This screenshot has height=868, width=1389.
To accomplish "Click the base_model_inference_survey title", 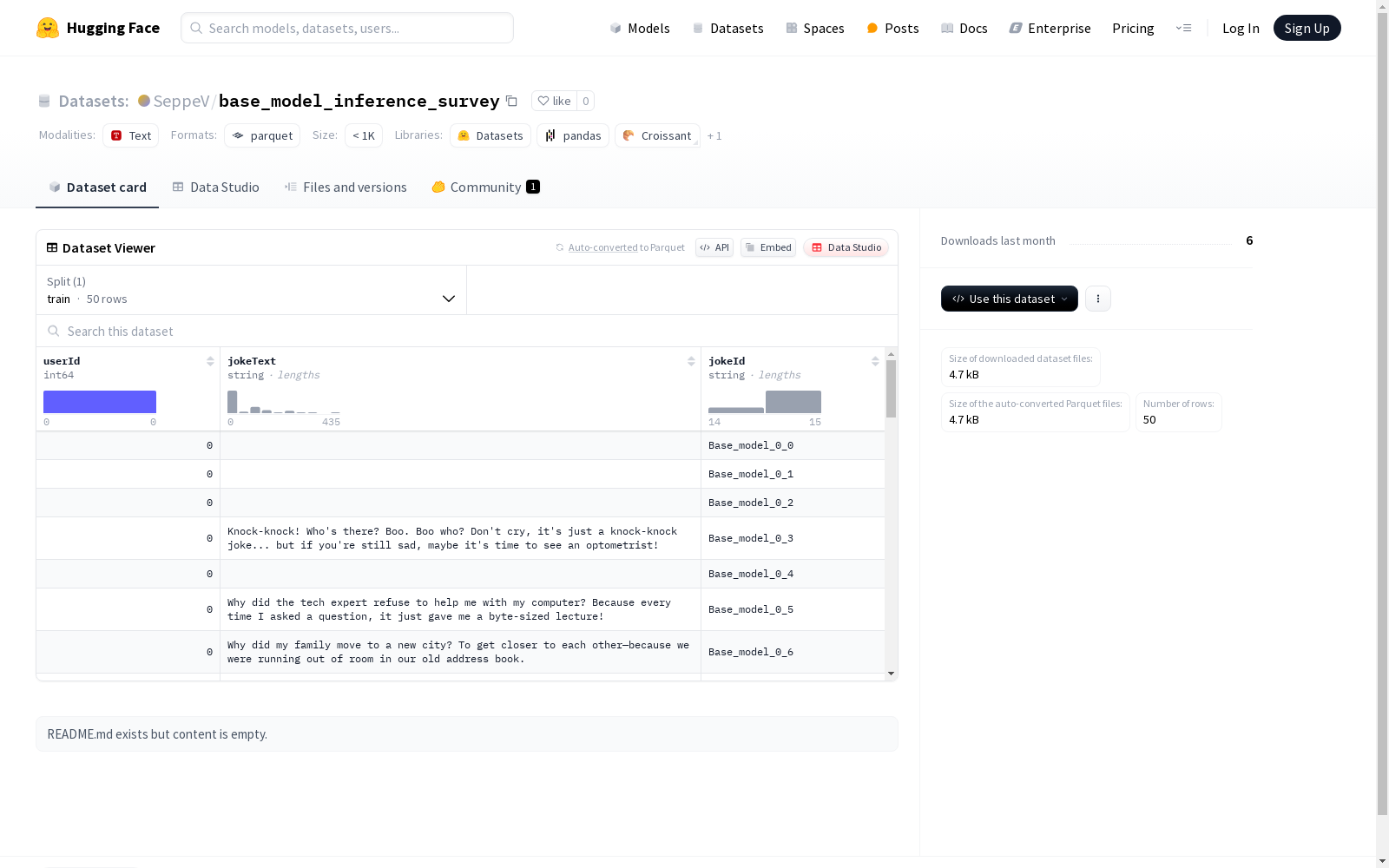I will 359,101.
